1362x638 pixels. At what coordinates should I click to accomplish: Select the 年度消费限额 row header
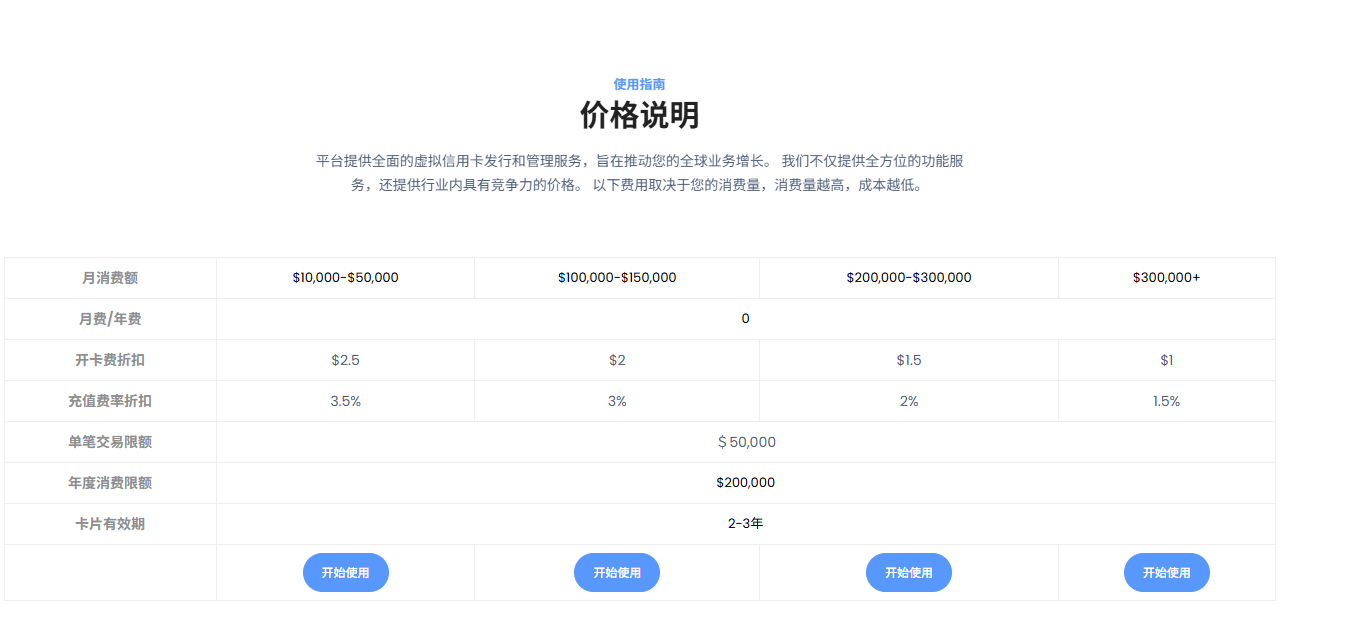click(x=110, y=483)
